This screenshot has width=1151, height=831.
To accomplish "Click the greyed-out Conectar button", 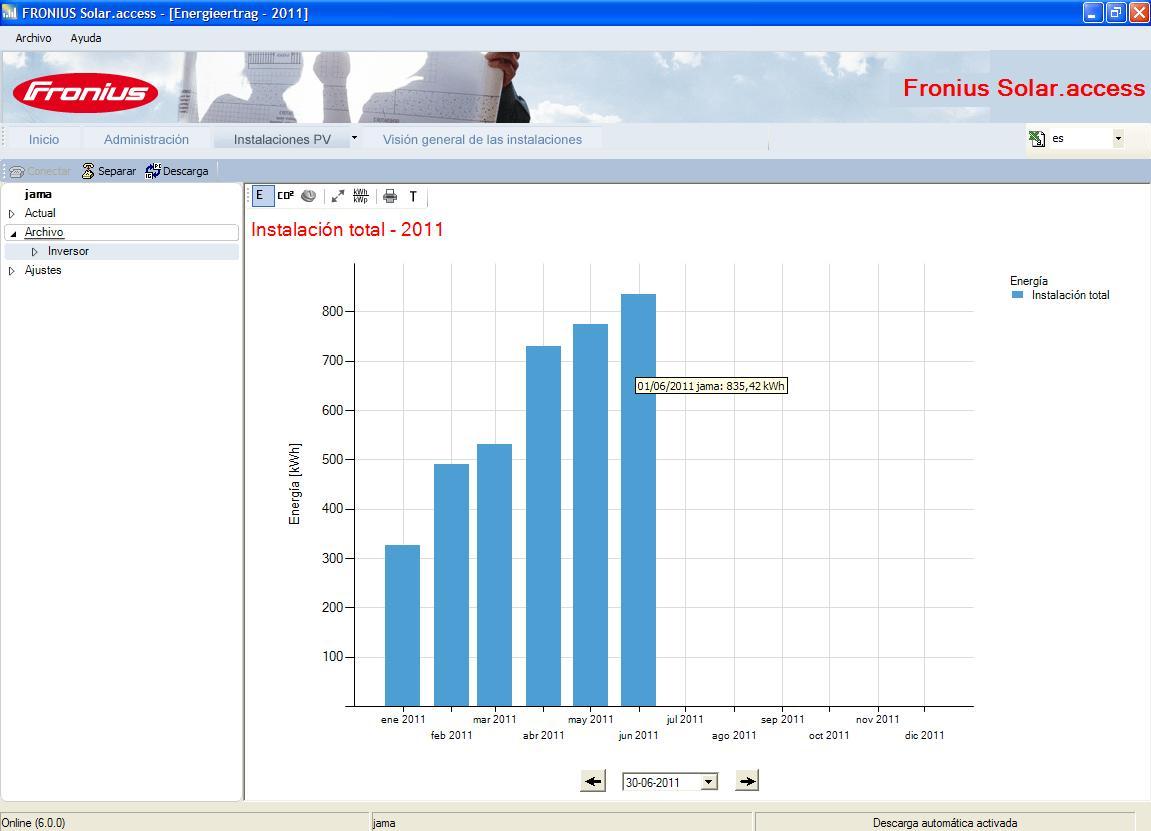I will (40, 171).
